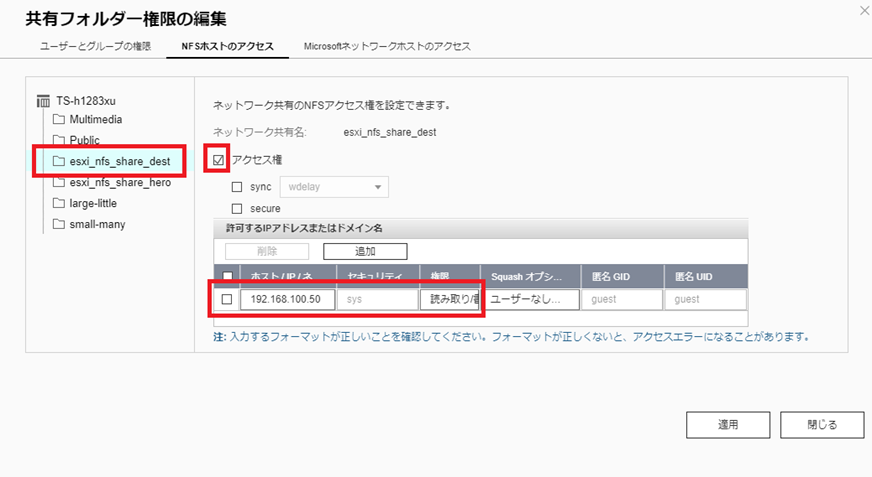Switch to Microsoftネットワークホストのアクセス tab
This screenshot has height=477, width=872.
click(387, 46)
